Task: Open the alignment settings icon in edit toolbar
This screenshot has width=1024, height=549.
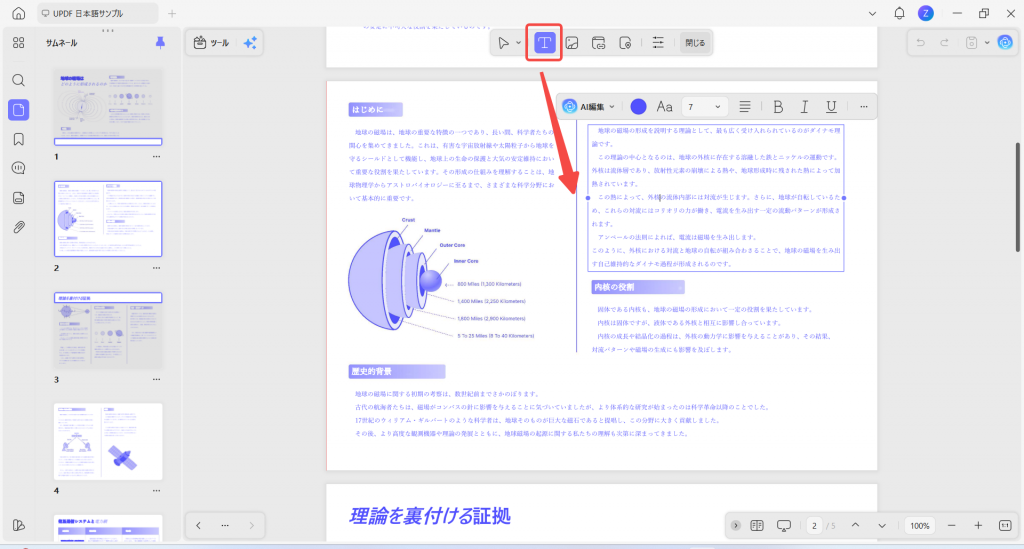Action: [x=658, y=43]
